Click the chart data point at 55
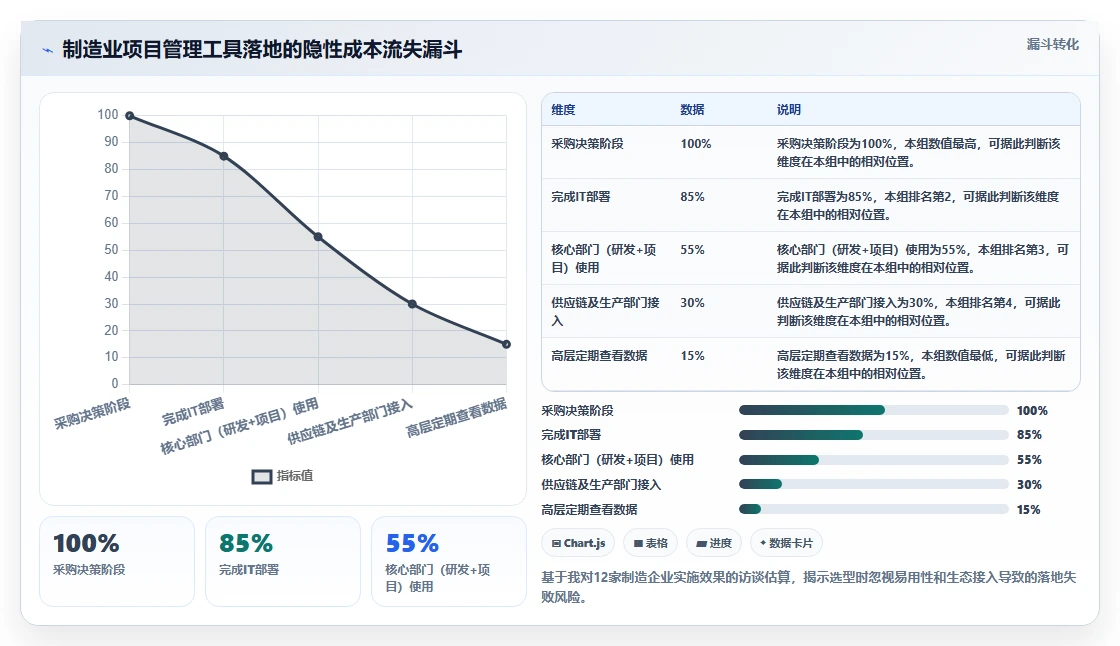Image resolution: width=1120 pixels, height=646 pixels. (x=318, y=237)
